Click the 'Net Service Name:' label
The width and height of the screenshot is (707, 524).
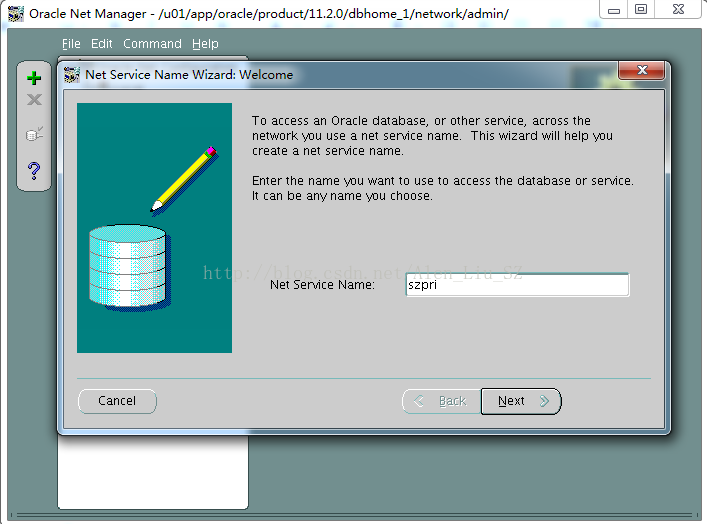coord(322,285)
